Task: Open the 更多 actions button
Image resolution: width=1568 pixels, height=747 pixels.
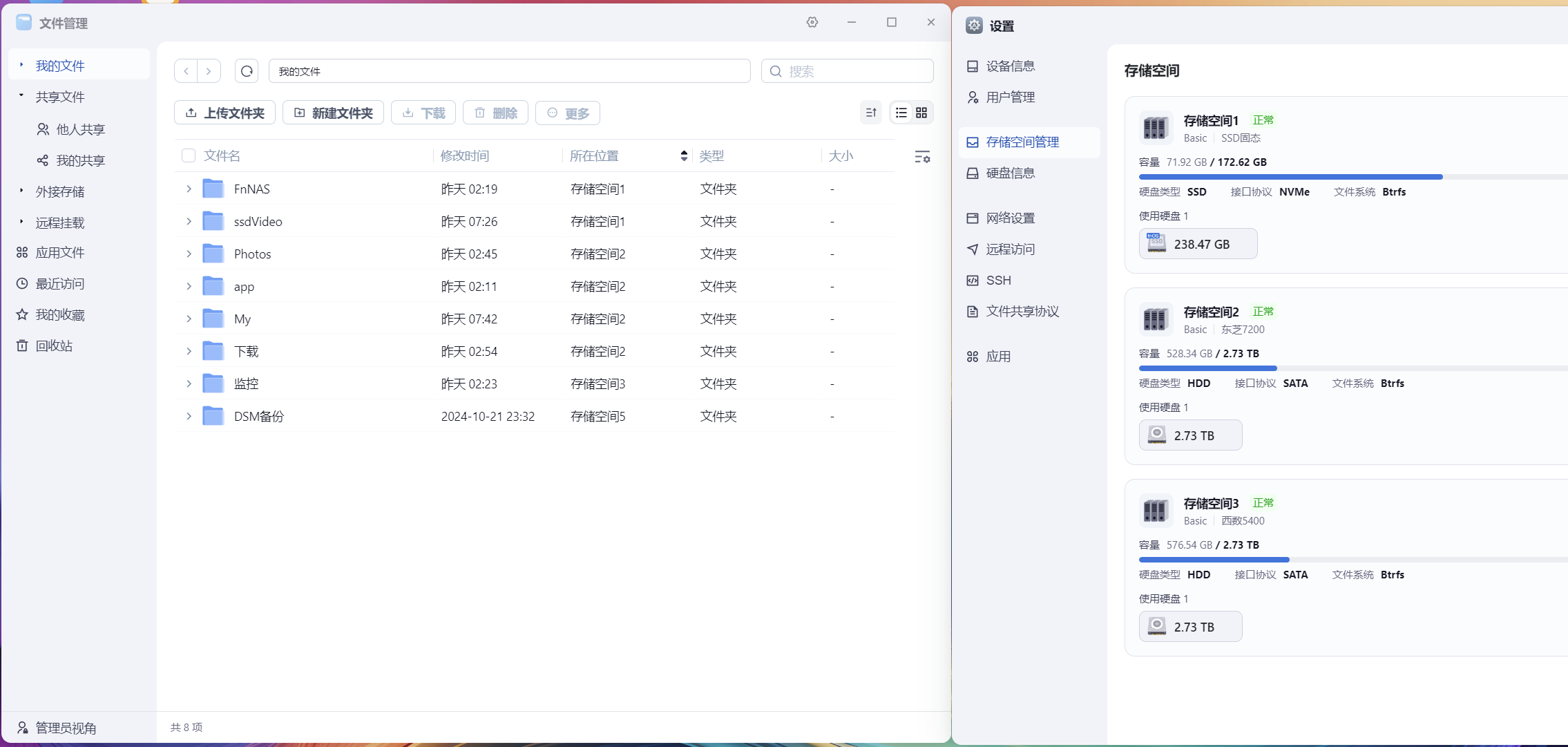Action: coord(568,113)
